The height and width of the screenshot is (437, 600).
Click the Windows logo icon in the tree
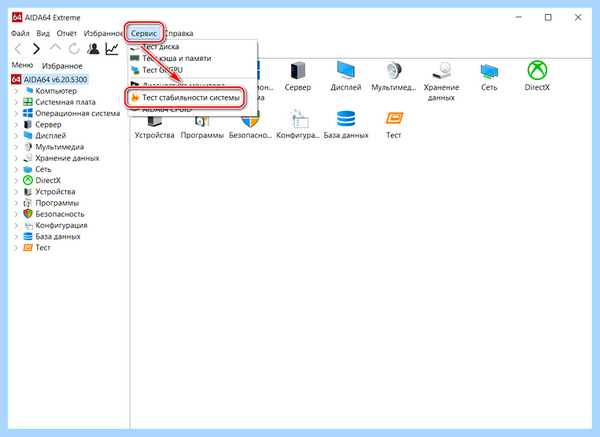click(28, 113)
